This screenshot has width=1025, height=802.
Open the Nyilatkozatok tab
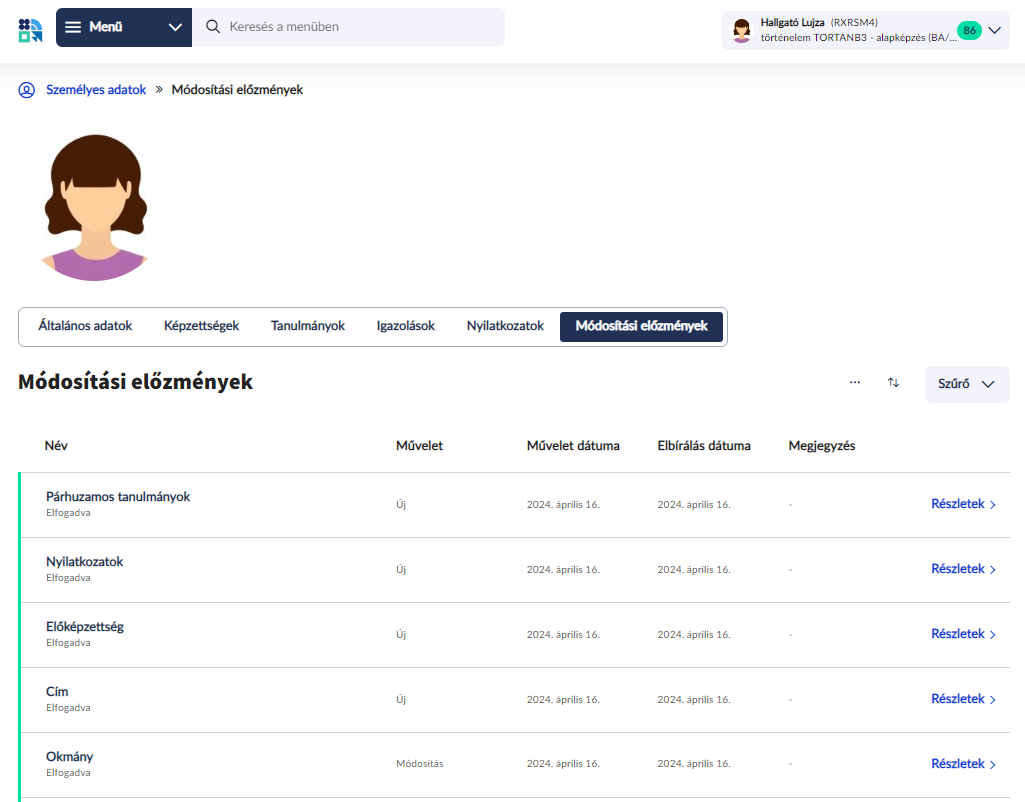(505, 326)
